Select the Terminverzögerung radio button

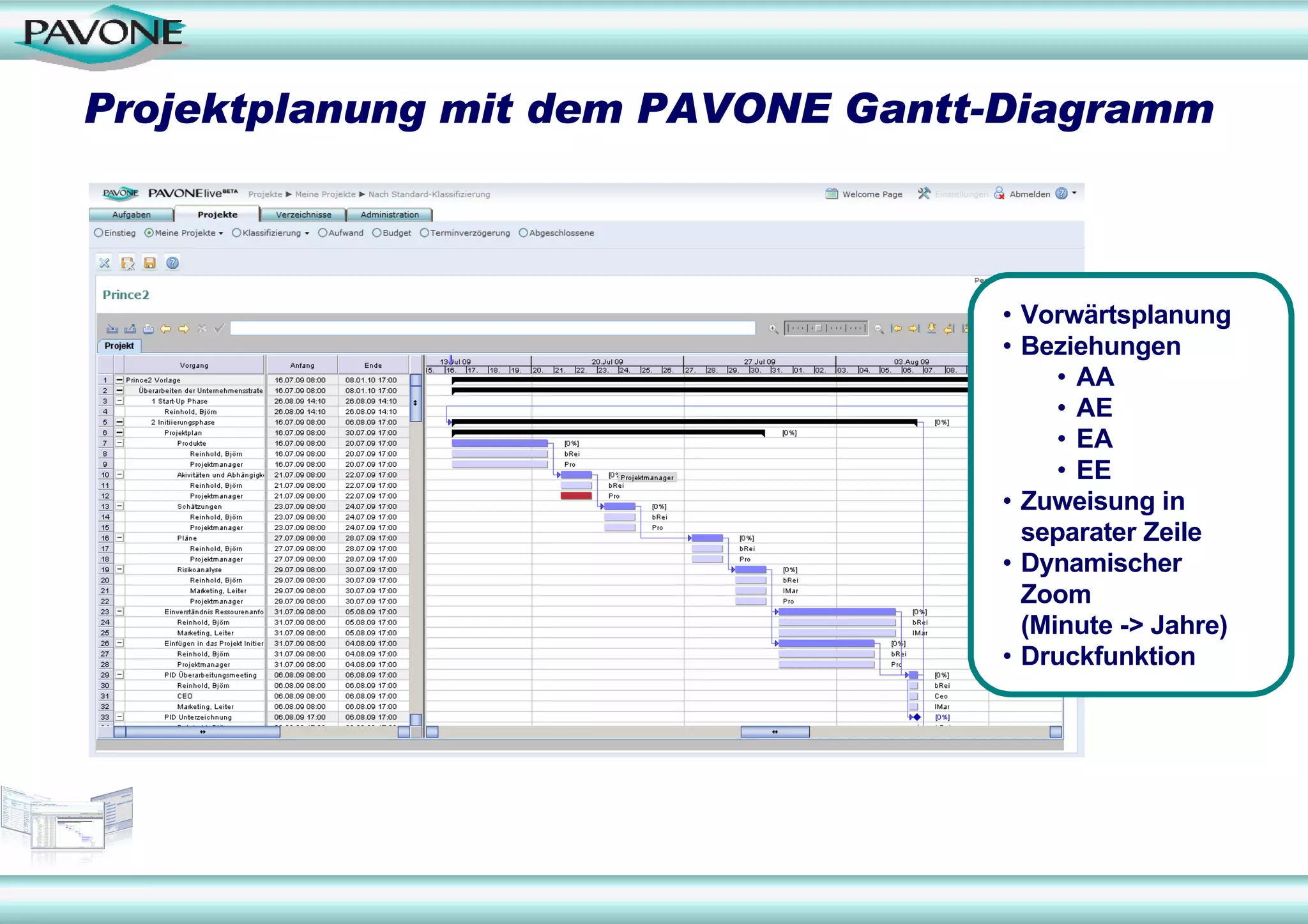click(424, 233)
